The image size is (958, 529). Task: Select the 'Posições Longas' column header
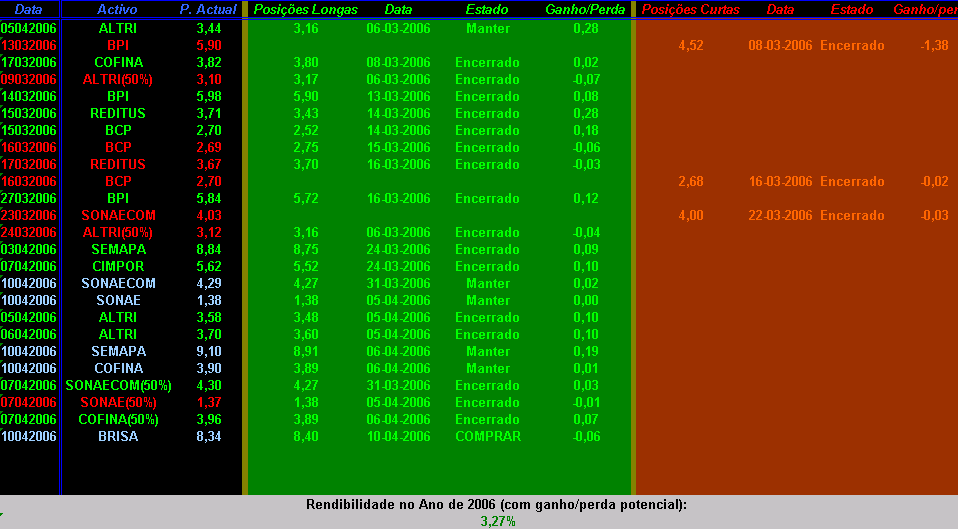[306, 9]
